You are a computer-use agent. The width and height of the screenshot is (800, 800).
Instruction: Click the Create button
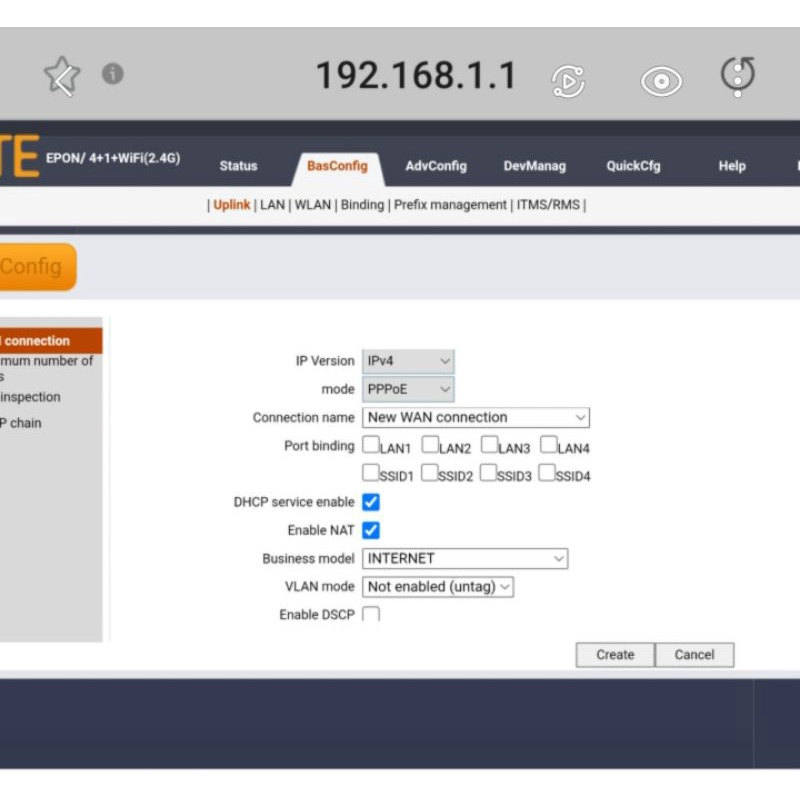(x=615, y=655)
